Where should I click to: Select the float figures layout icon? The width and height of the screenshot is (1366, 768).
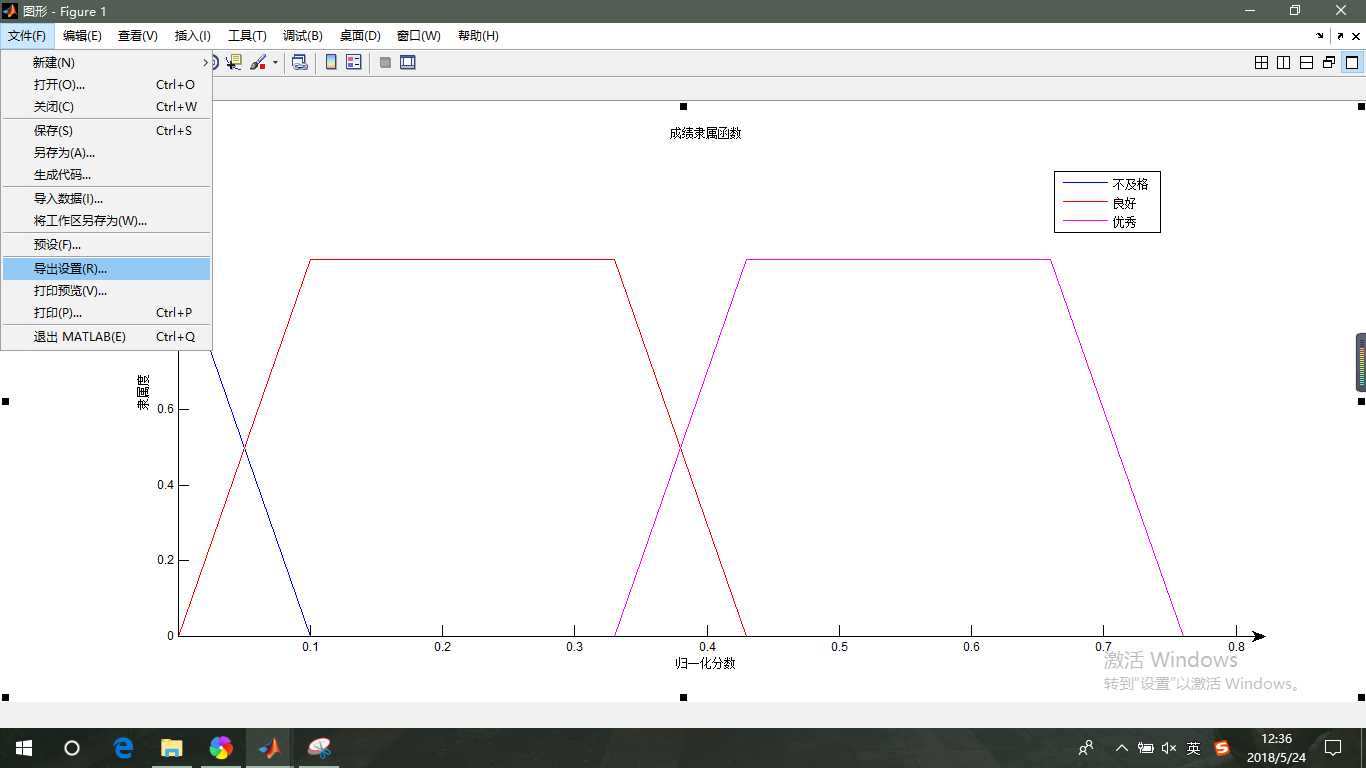pyautogui.click(x=1329, y=62)
